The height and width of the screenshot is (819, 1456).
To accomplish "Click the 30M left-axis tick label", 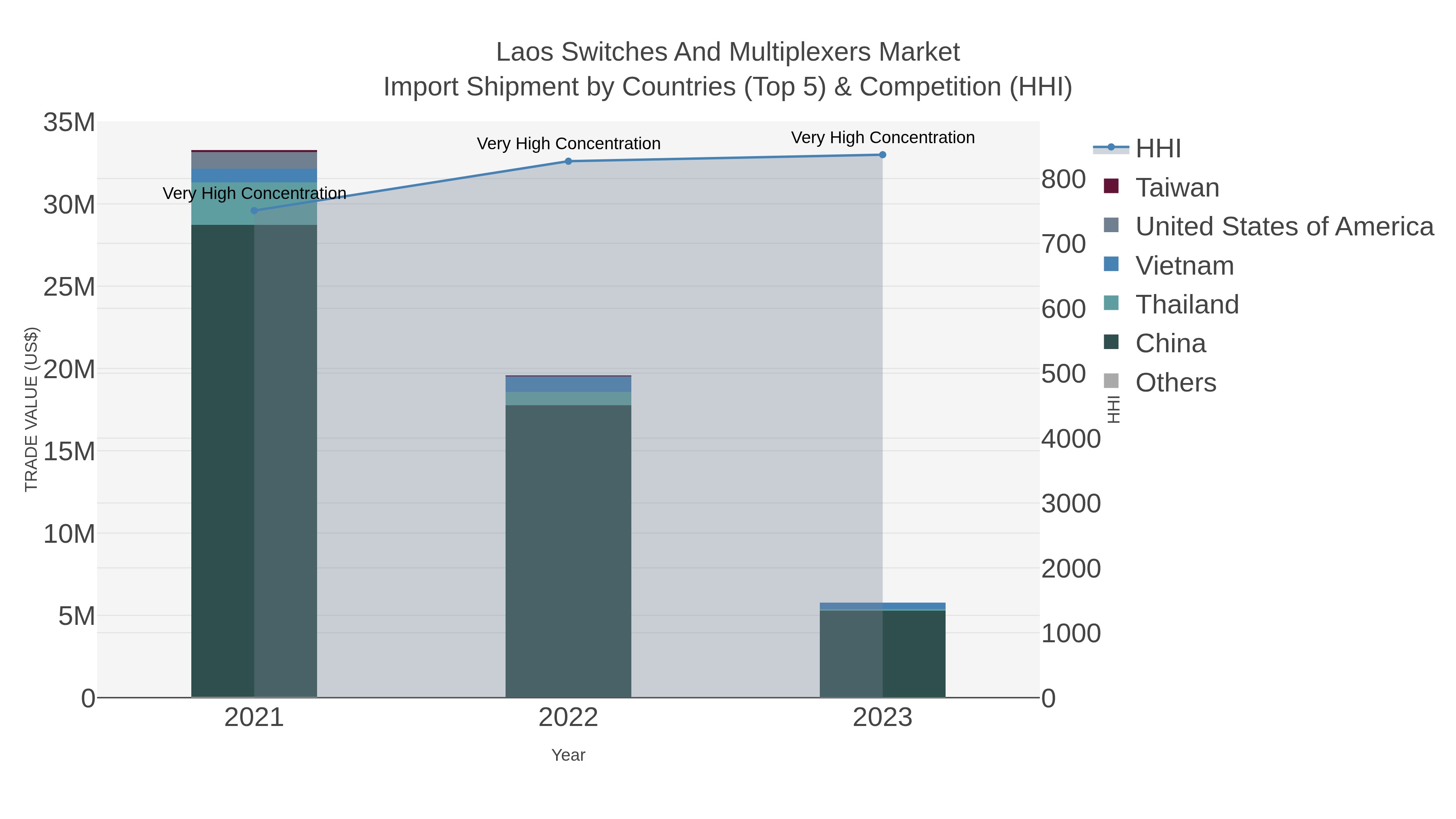I will tap(70, 205).
